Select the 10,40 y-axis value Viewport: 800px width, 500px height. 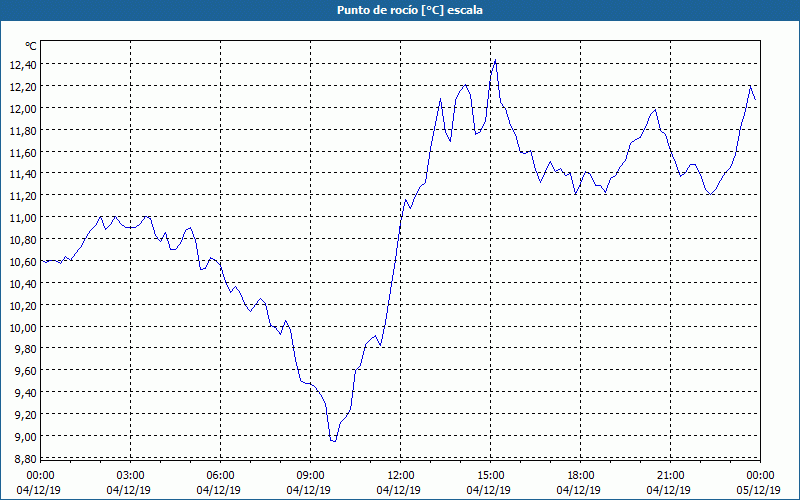click(23, 284)
